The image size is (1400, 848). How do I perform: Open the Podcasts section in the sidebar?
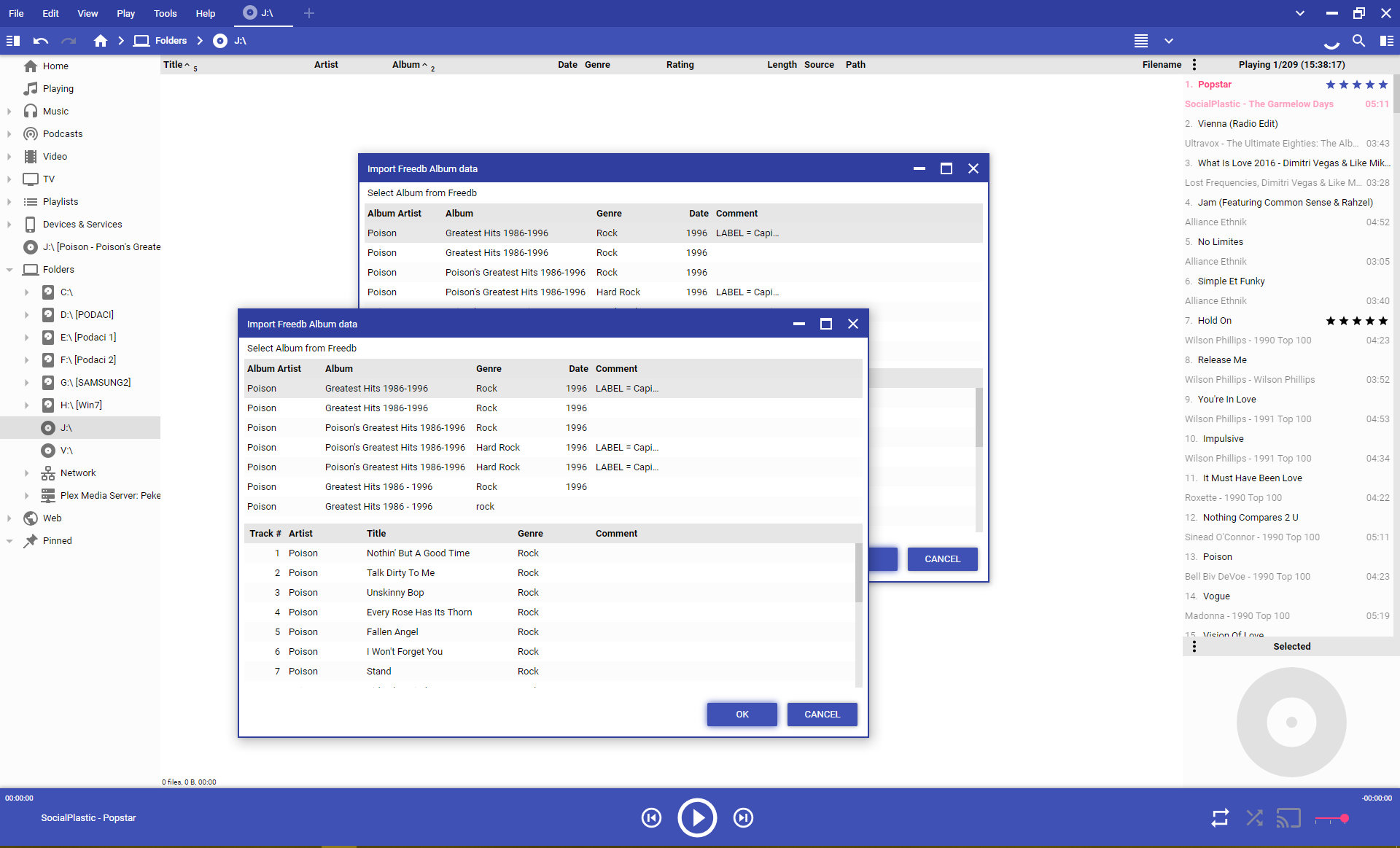click(63, 133)
